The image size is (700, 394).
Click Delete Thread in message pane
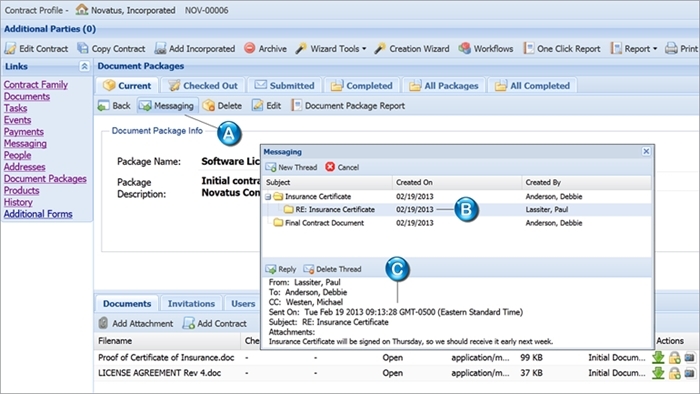pos(333,269)
